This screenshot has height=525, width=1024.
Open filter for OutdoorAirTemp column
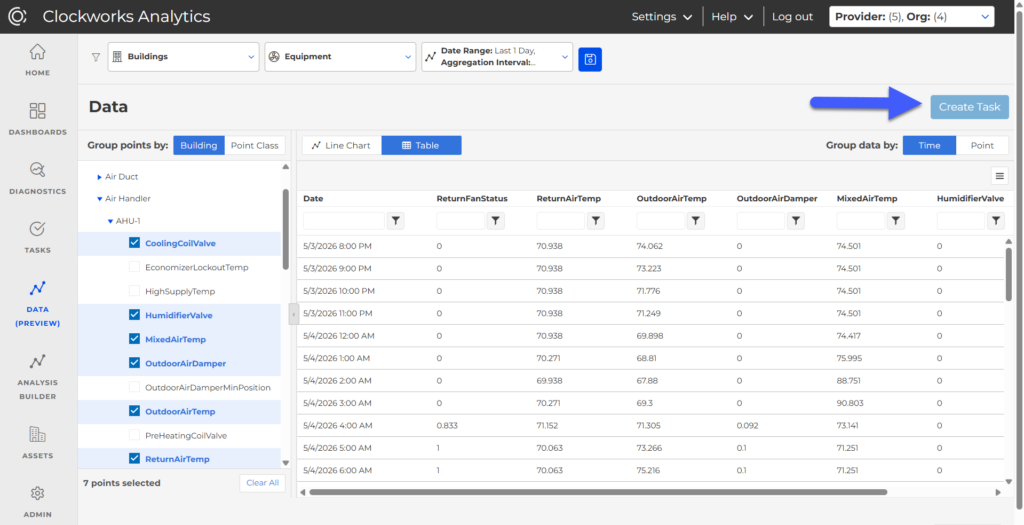(x=696, y=221)
